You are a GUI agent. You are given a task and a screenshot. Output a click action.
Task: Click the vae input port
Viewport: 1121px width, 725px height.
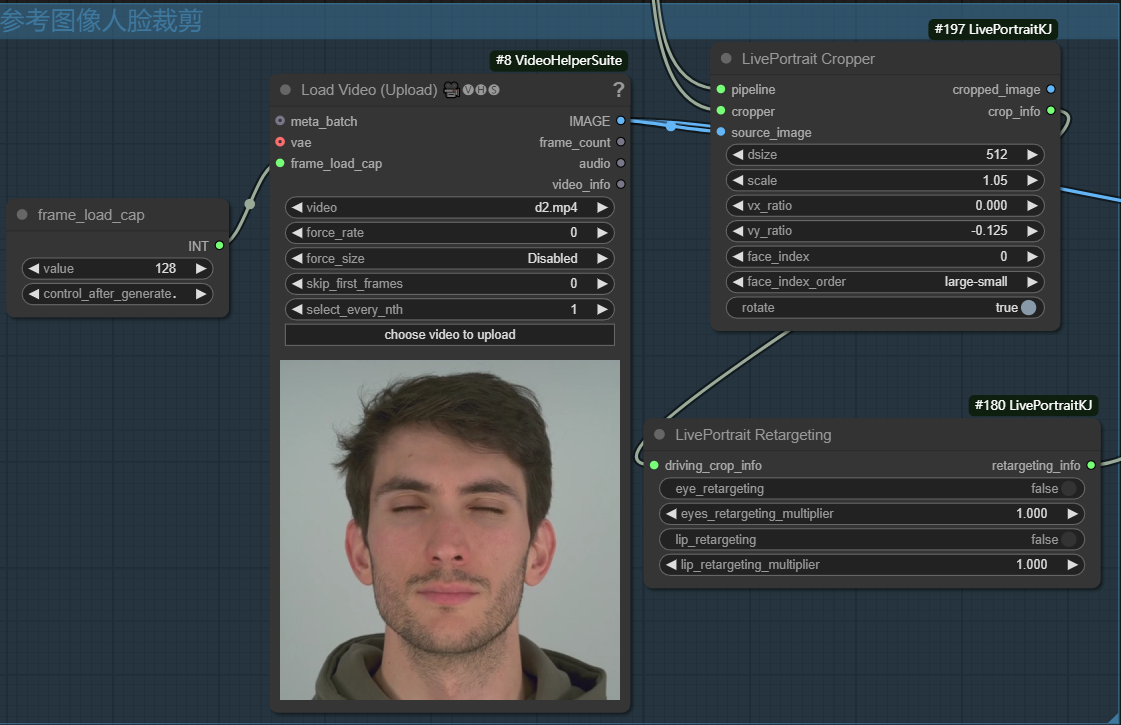click(x=280, y=142)
